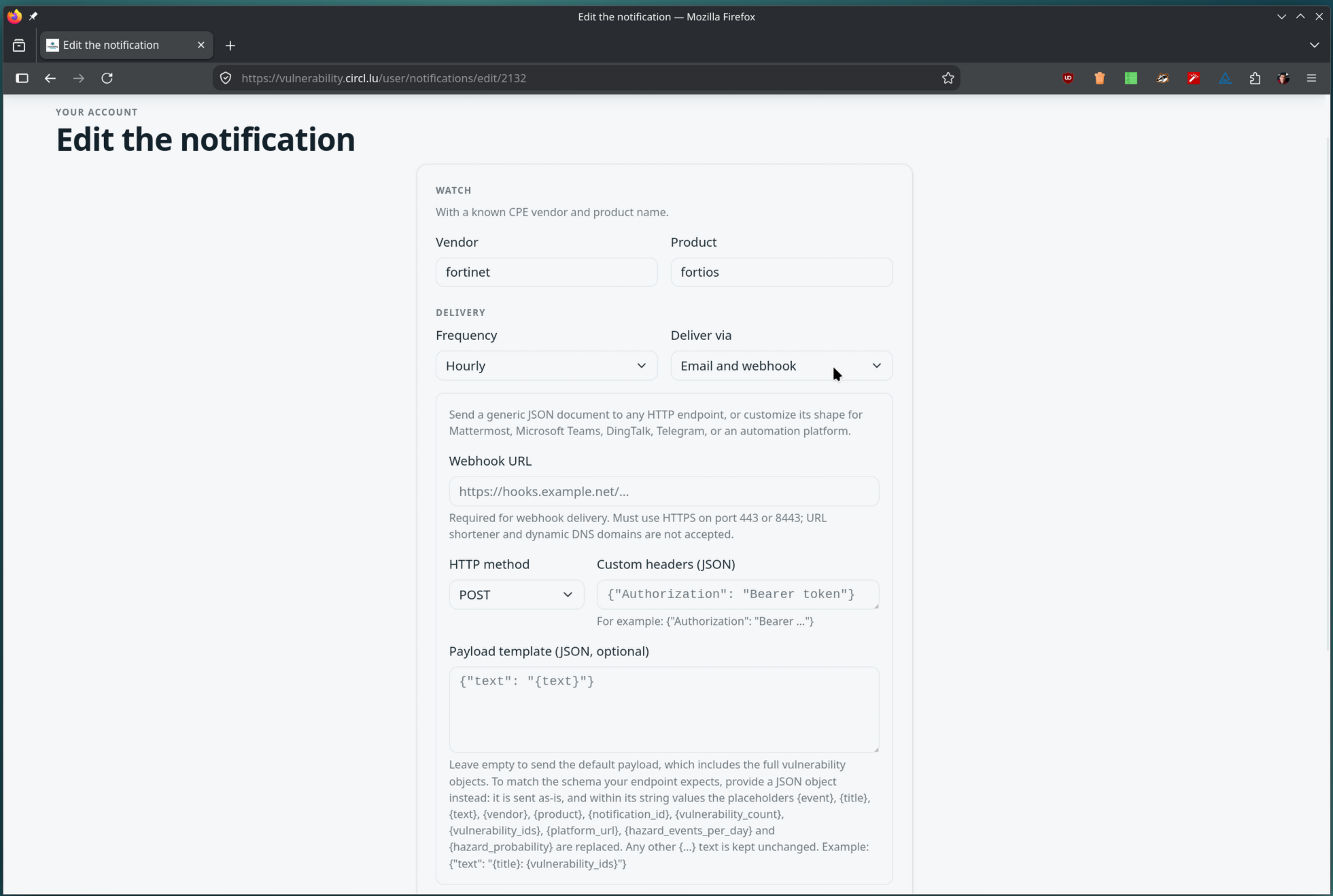Open a new tab with plus button

230,46
